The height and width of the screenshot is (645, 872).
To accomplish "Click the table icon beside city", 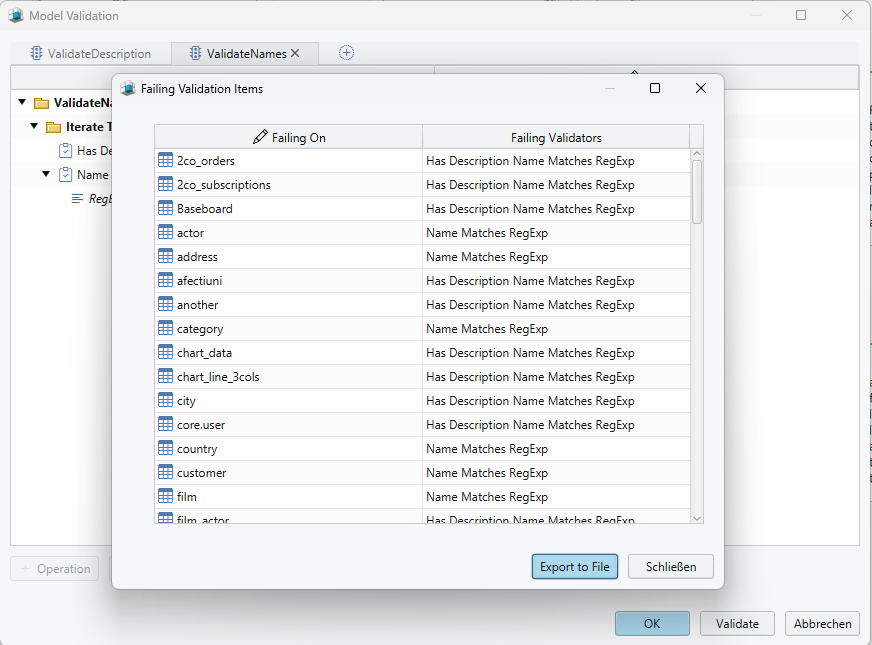I will tap(165, 400).
